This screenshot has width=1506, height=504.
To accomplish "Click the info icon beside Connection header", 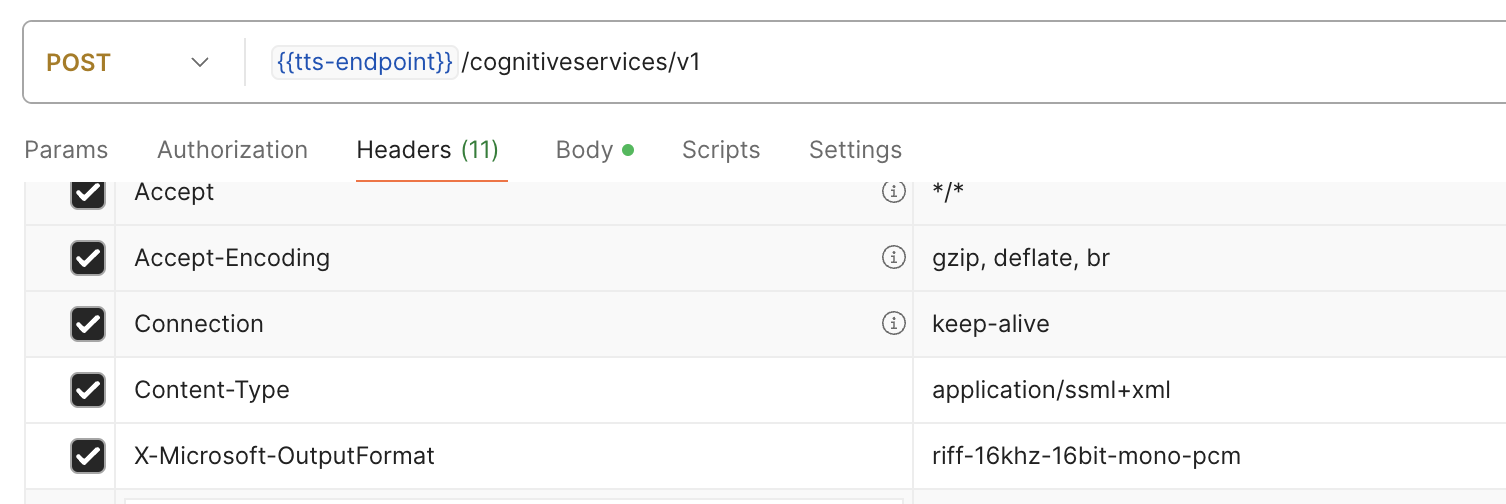I will pyautogui.click(x=893, y=324).
